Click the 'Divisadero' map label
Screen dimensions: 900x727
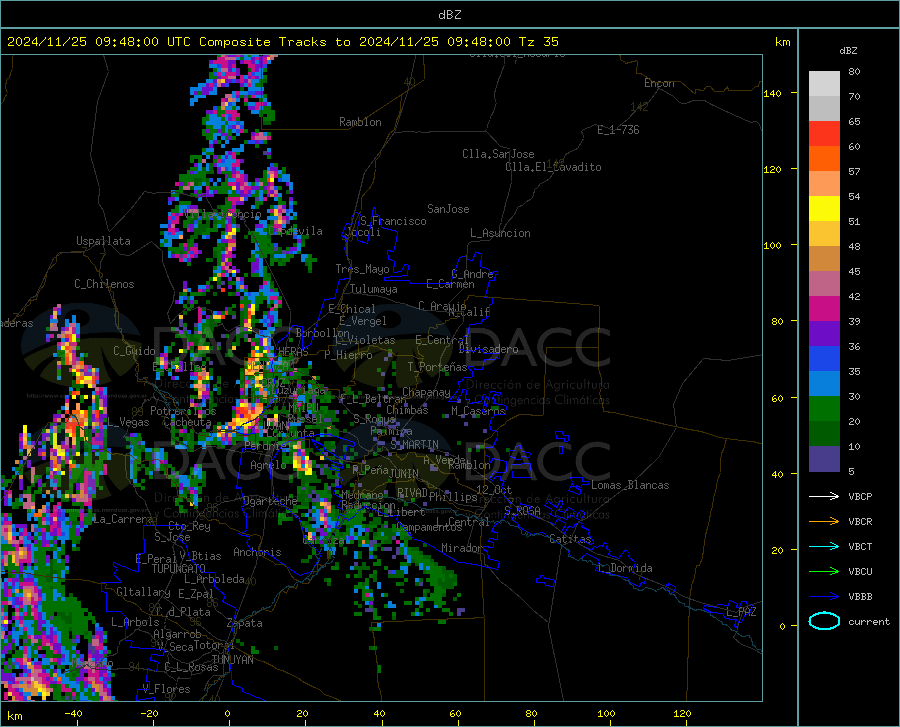[x=488, y=349]
